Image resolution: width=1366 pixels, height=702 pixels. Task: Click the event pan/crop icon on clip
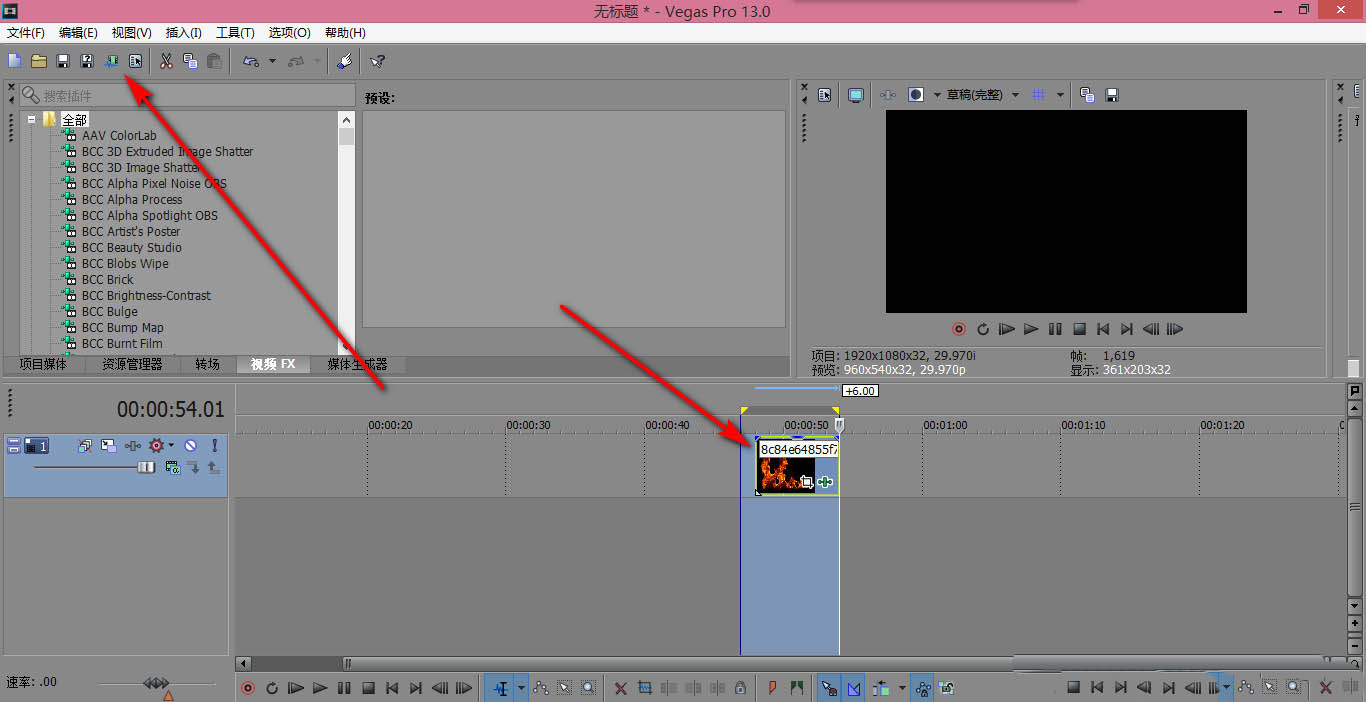click(x=807, y=483)
